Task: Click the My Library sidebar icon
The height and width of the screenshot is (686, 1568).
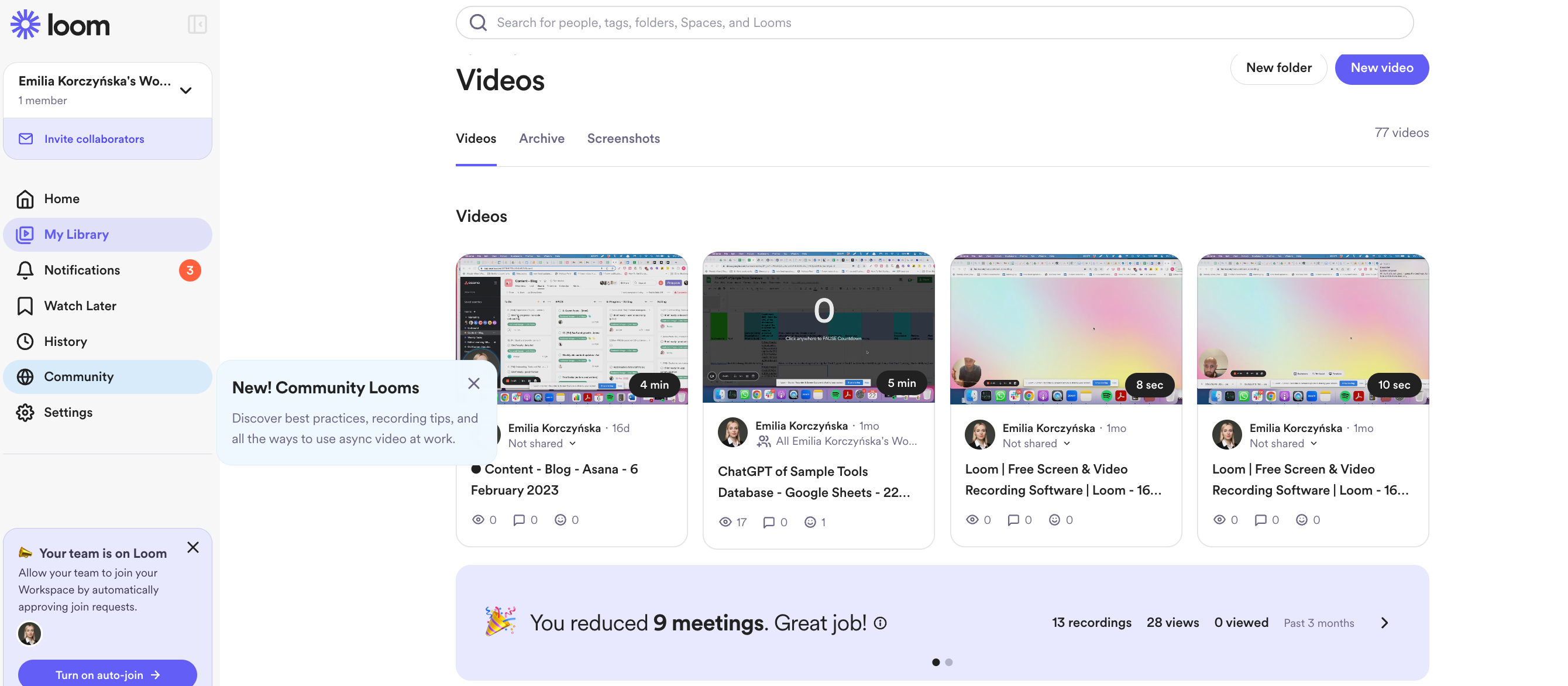Action: point(26,234)
